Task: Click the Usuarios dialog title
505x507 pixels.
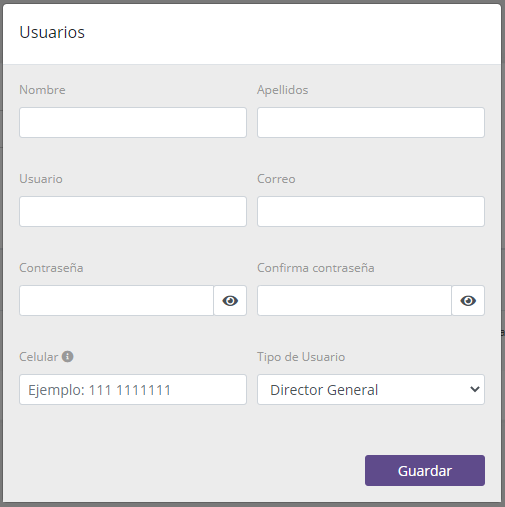Action: coord(52,32)
